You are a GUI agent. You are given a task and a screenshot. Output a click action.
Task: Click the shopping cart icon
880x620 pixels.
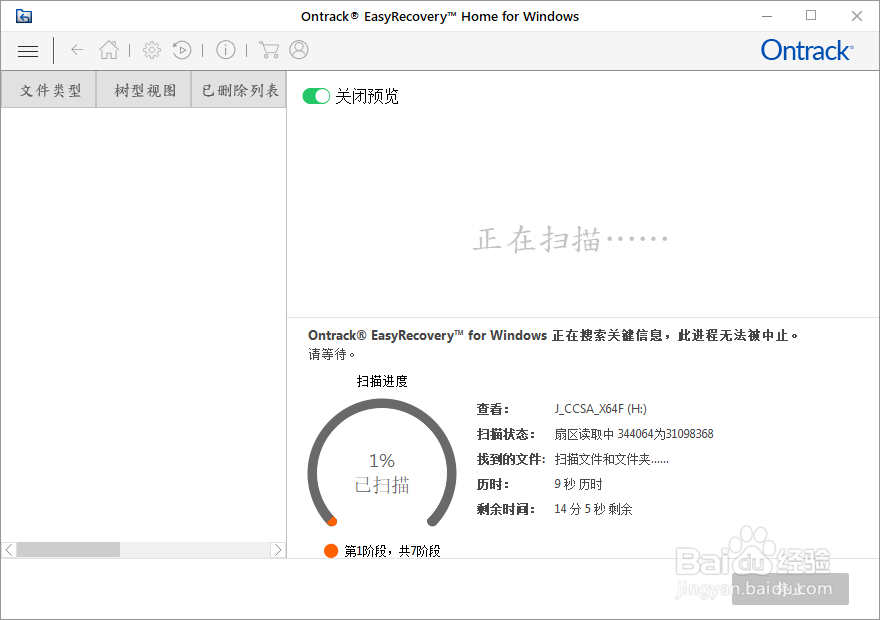coord(269,50)
